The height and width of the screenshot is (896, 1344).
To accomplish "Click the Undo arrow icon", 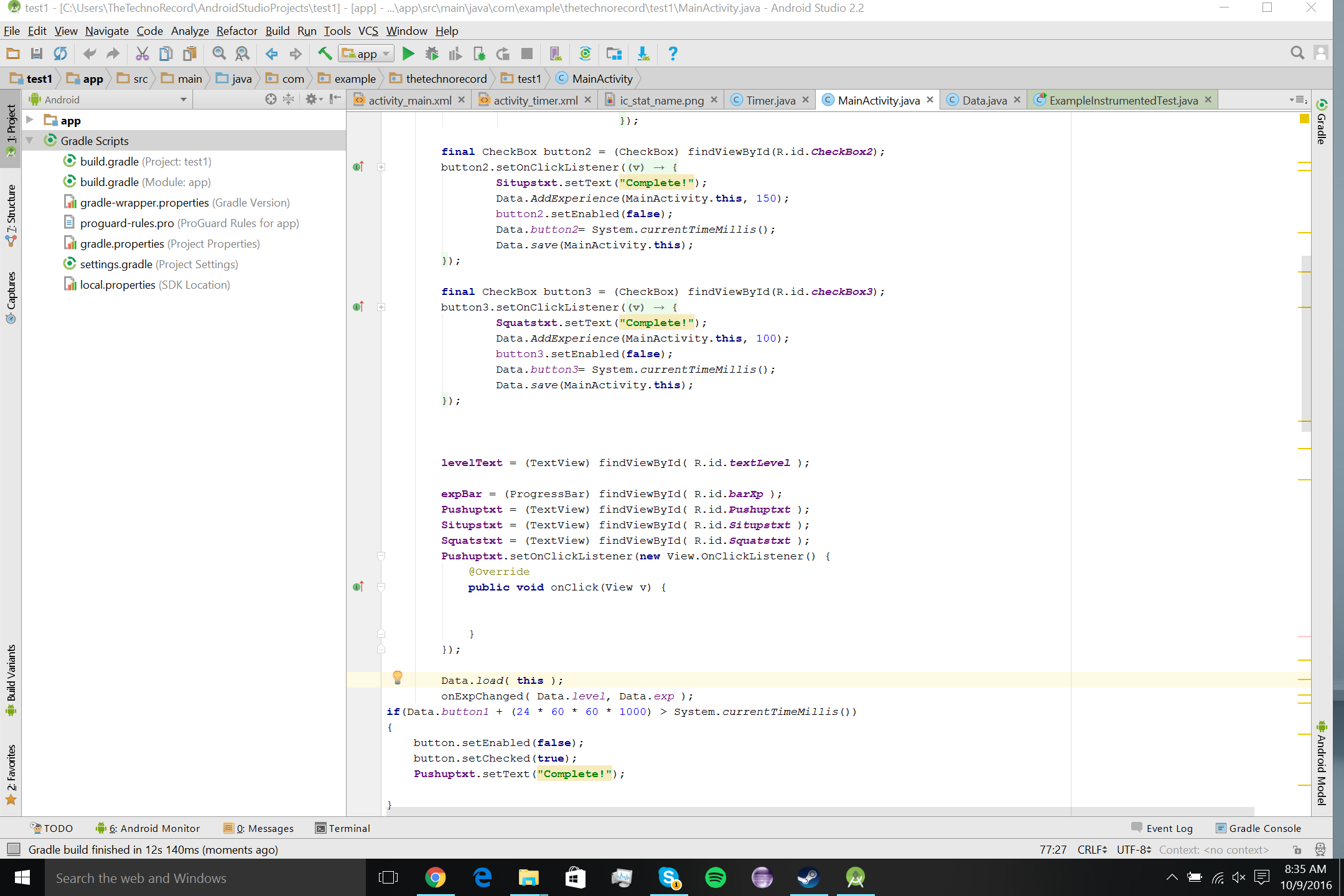I will 90,54.
